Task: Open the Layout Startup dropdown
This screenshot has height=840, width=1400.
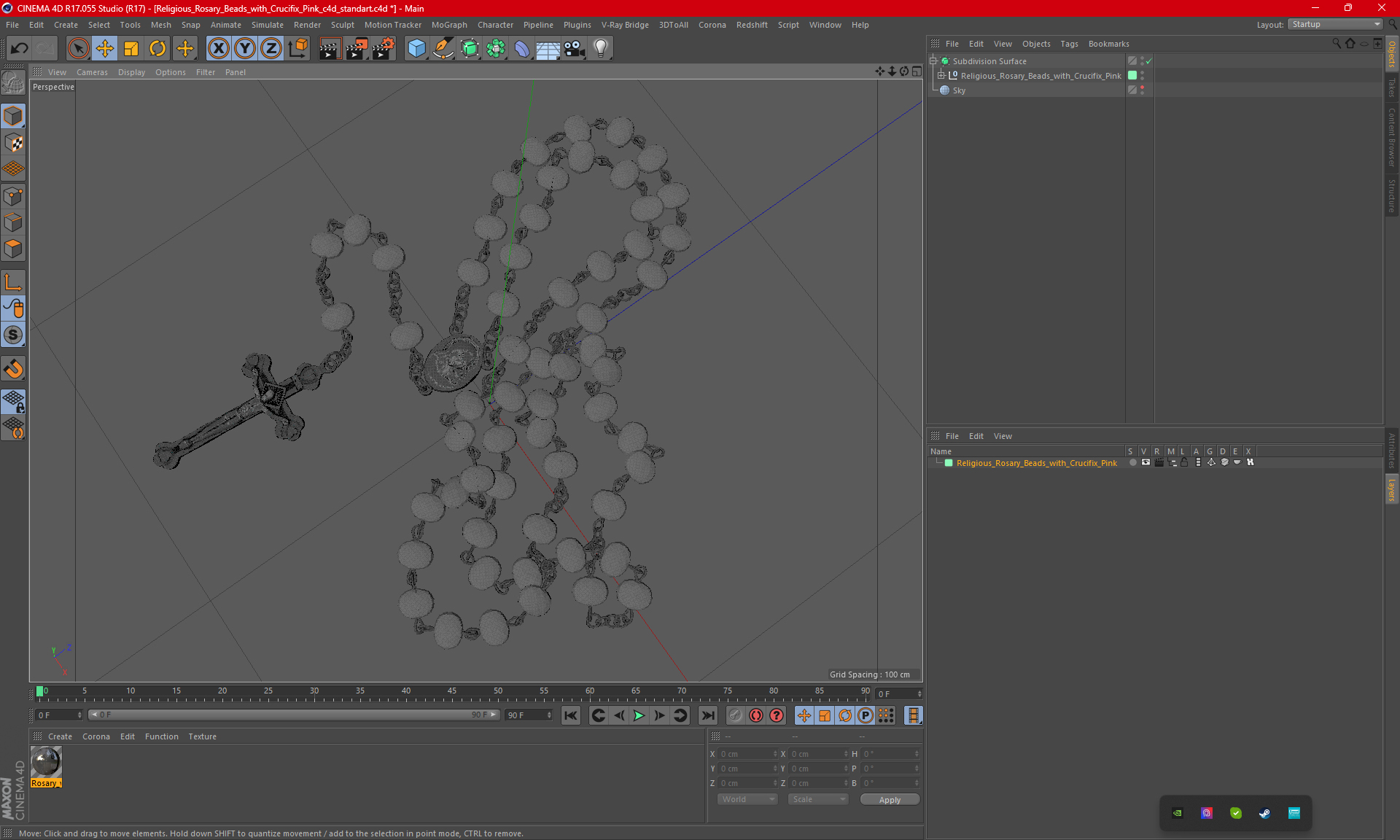Action: [1336, 24]
